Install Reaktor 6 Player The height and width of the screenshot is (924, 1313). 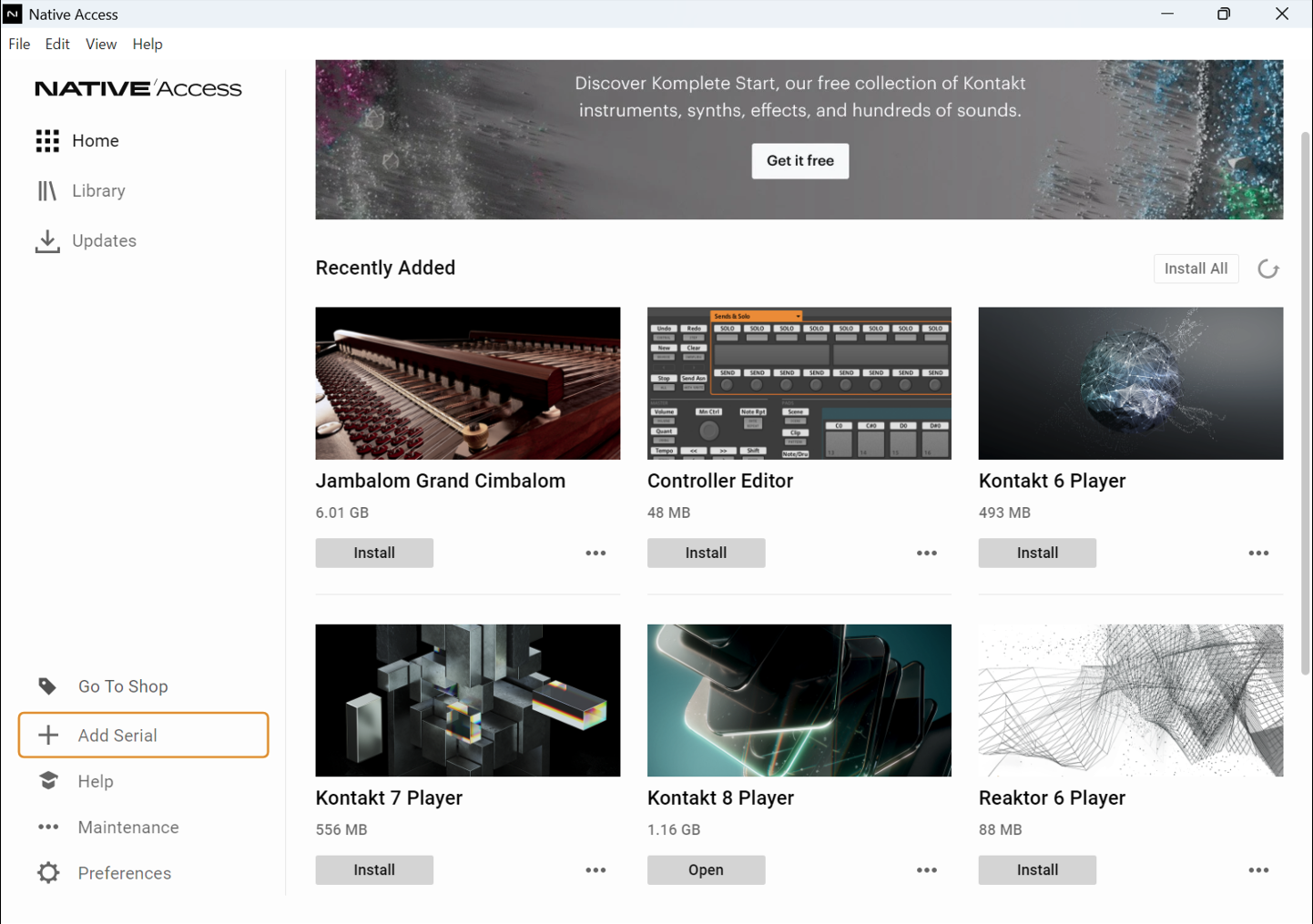tap(1037, 870)
